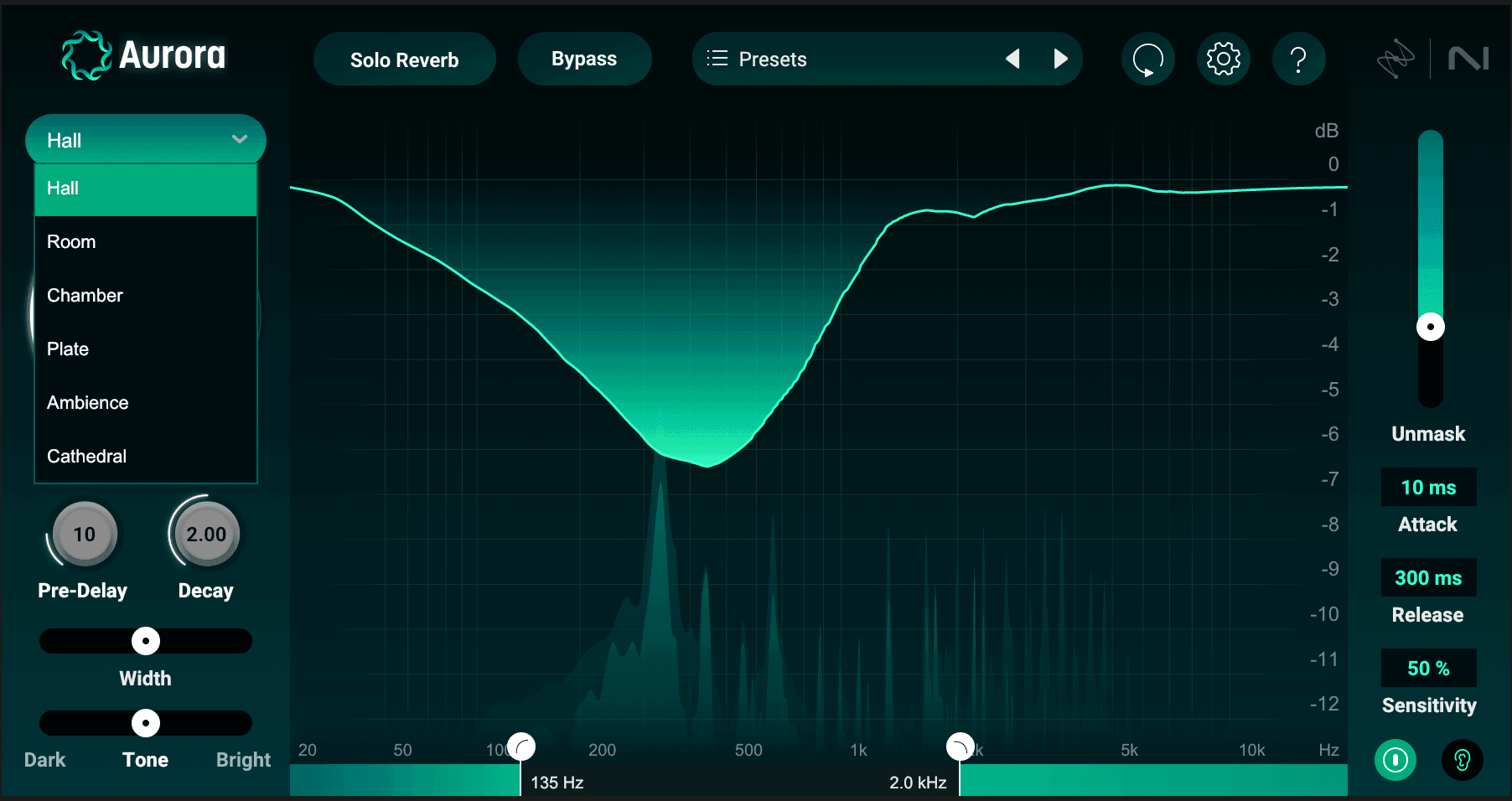Go to the next preset arrow
This screenshot has height=801, width=1512.
pos(1061,59)
